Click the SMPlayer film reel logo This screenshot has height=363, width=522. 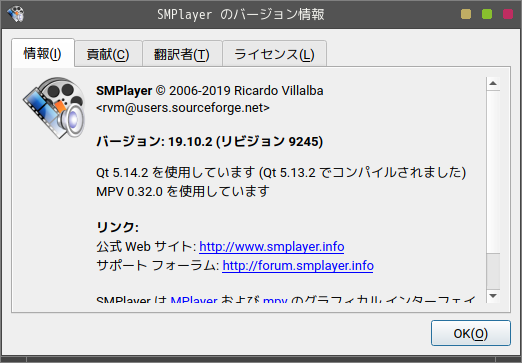[54, 107]
